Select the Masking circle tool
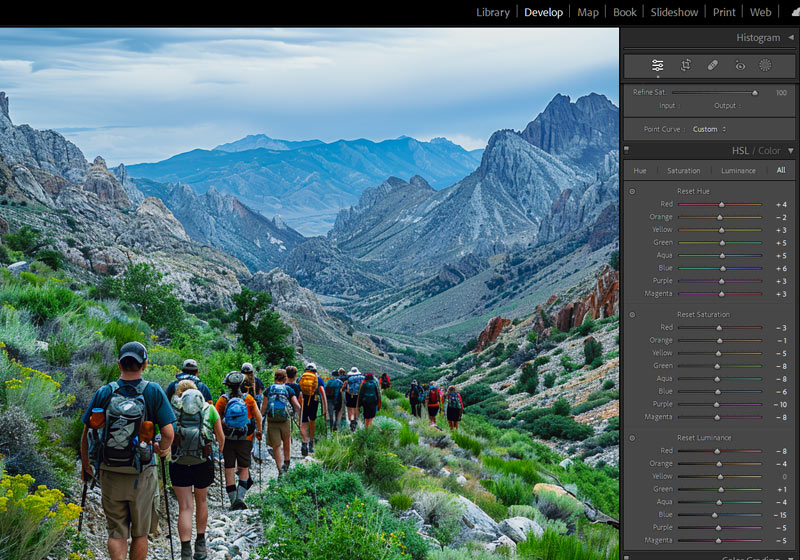Screen dimensions: 800x560 tap(765, 65)
